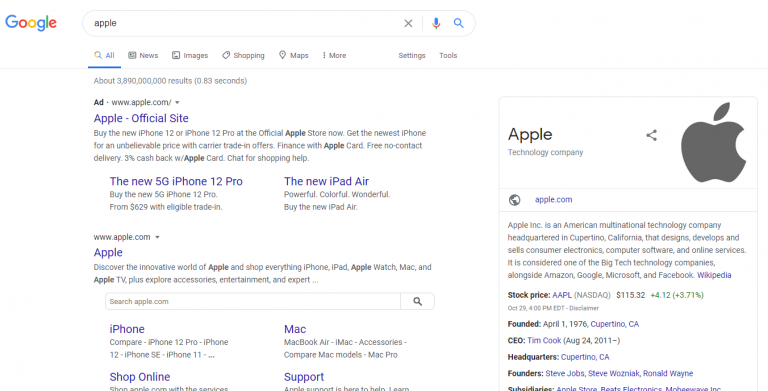Visit apple.com from the knowledge panel
The height and width of the screenshot is (391, 768).
tap(553, 199)
